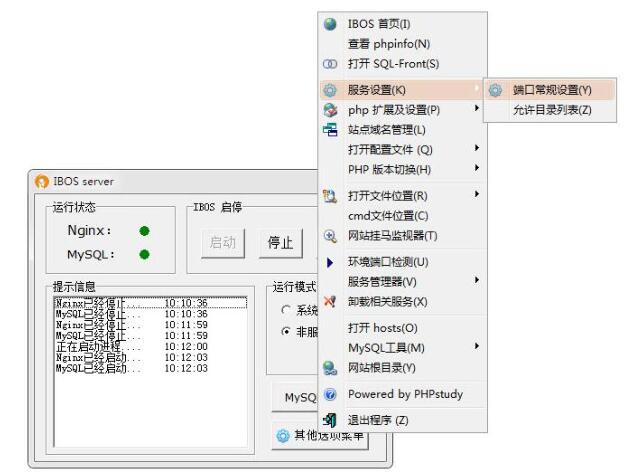Expand the PHP 版本切换 submenu arrow

(476, 168)
